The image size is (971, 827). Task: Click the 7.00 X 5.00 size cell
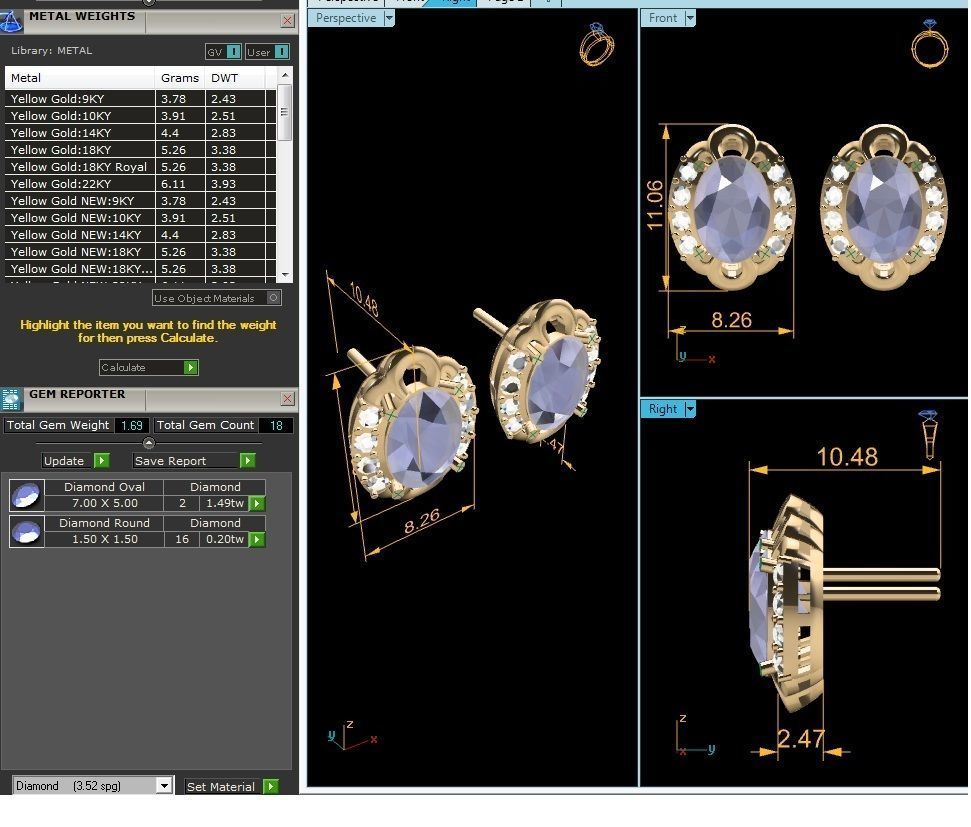click(x=105, y=503)
